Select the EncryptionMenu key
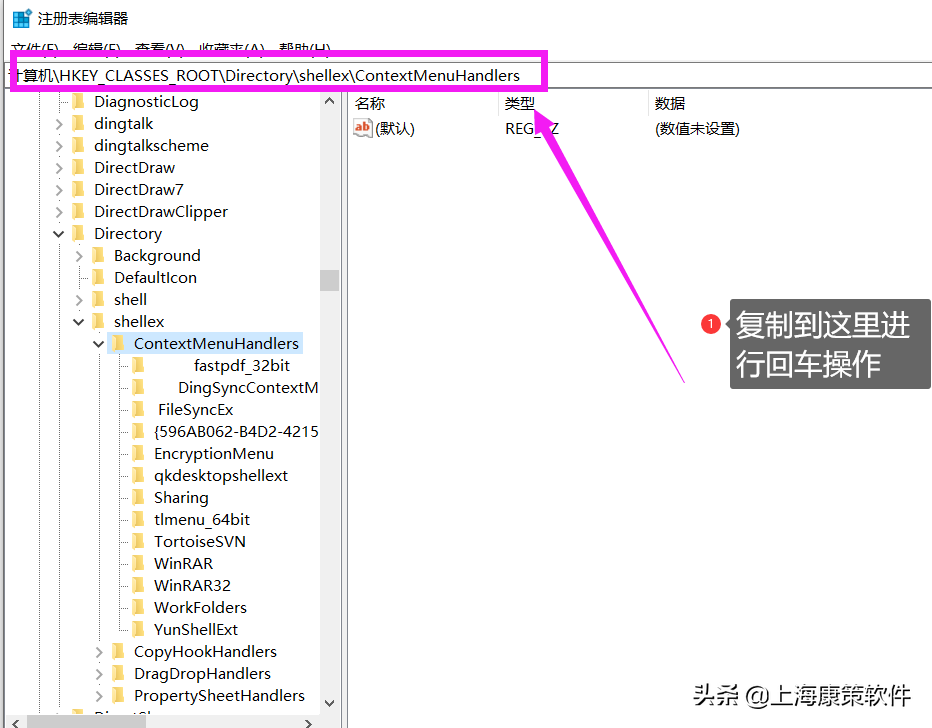This screenshot has width=932, height=728. click(x=214, y=453)
